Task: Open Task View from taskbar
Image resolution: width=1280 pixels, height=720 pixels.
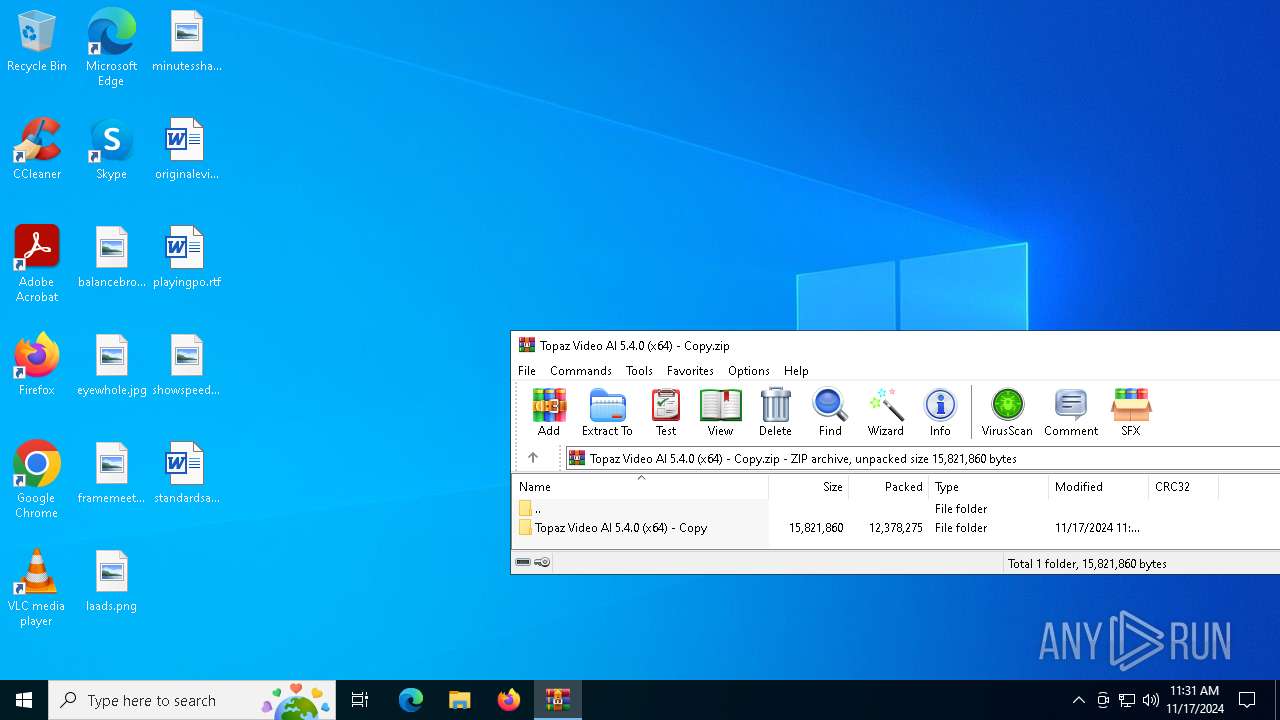Action: [x=360, y=700]
